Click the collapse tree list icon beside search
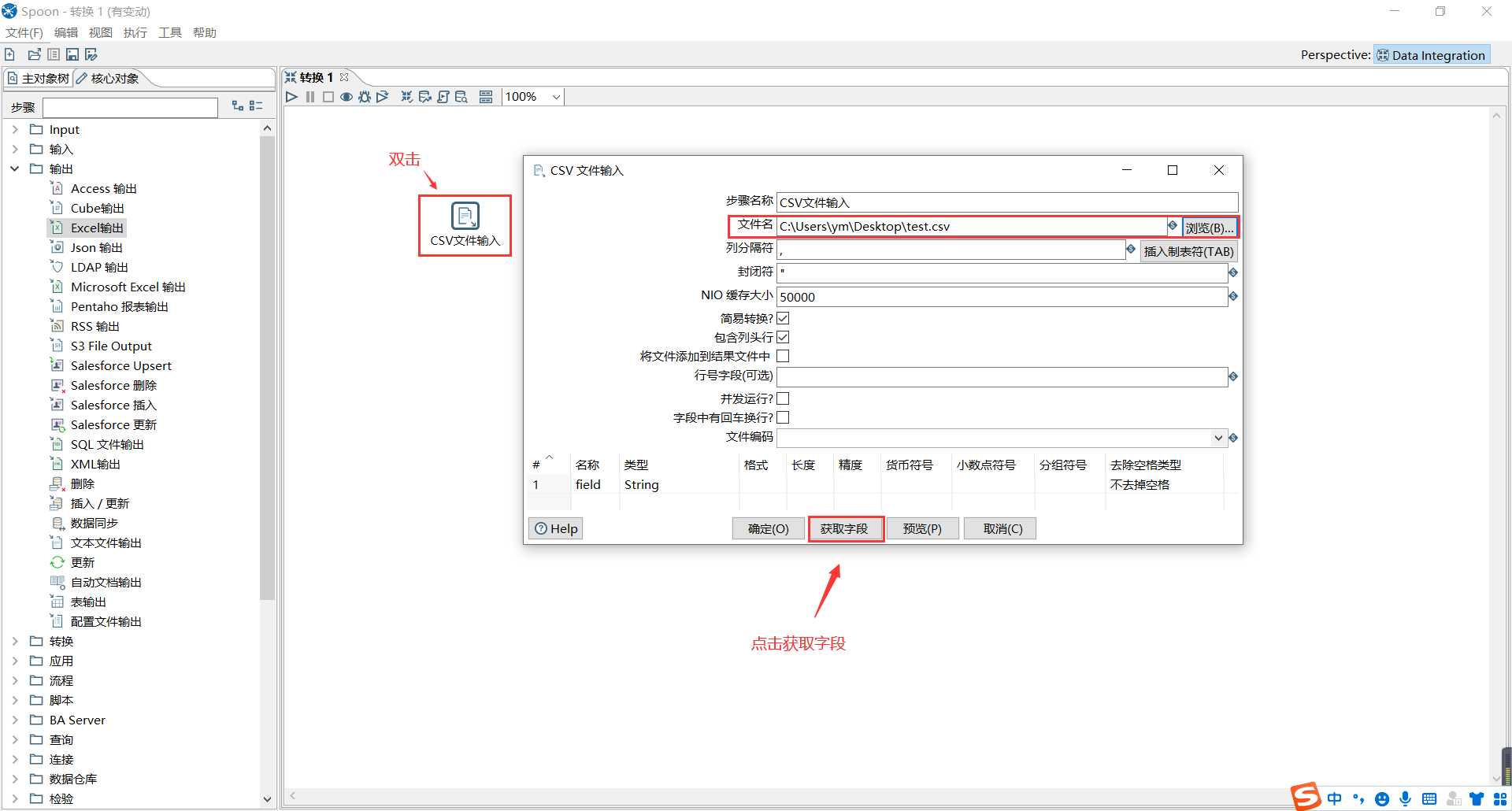Image resolution: width=1512 pixels, height=811 pixels. (256, 106)
